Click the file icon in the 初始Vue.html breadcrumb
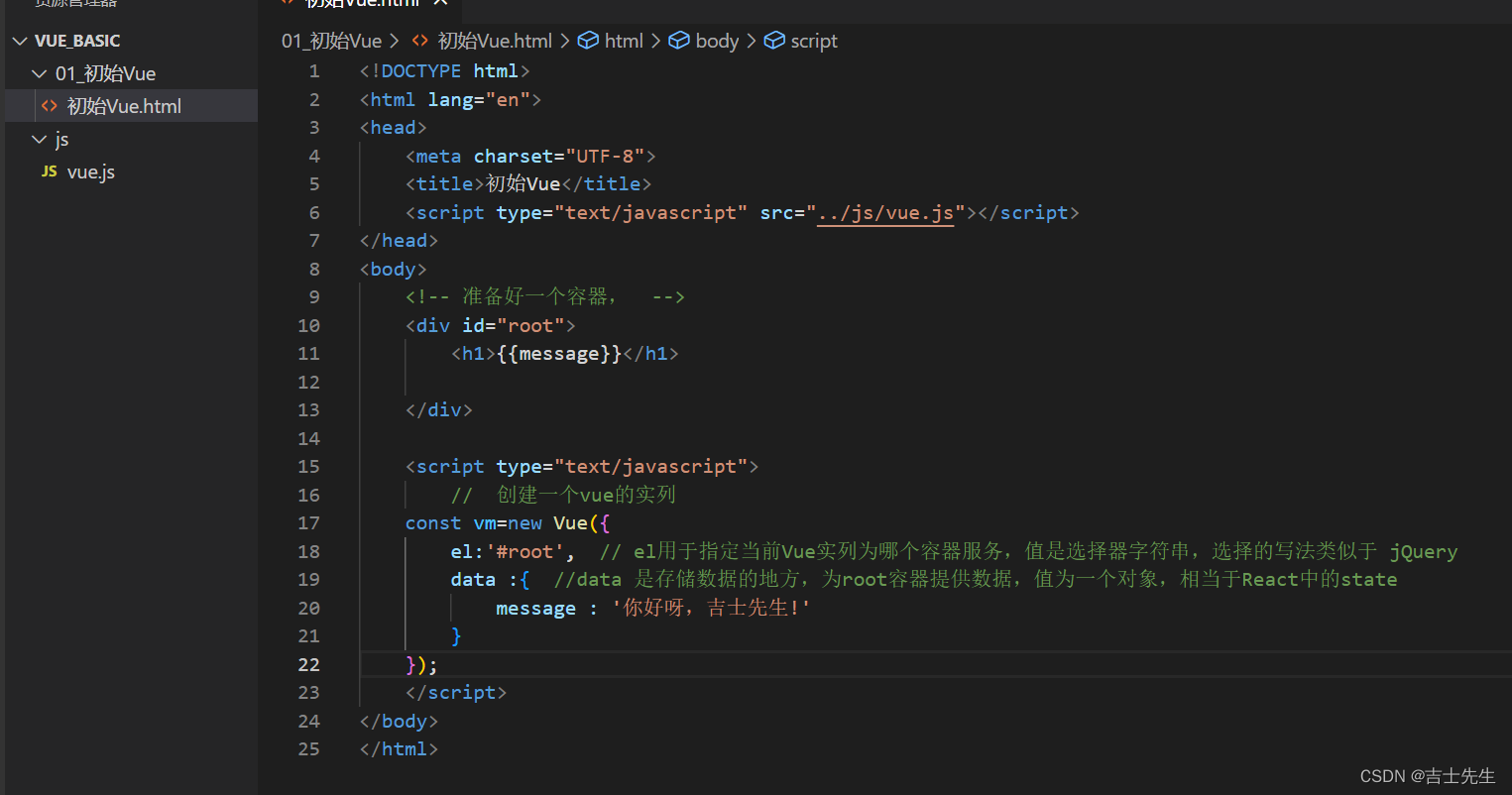1512x795 pixels. tap(420, 41)
